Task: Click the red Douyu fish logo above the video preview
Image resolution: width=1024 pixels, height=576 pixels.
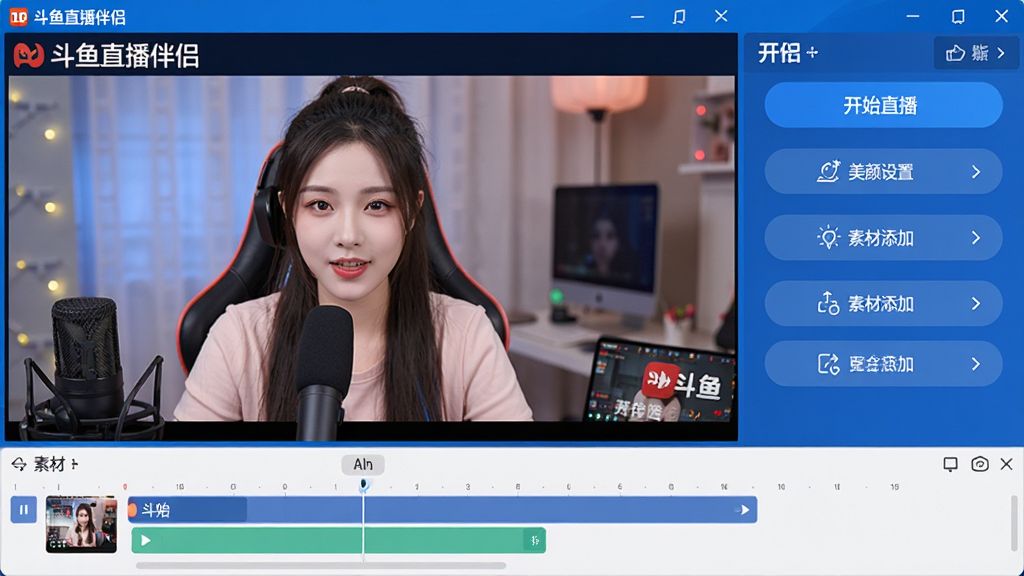Action: point(29,56)
